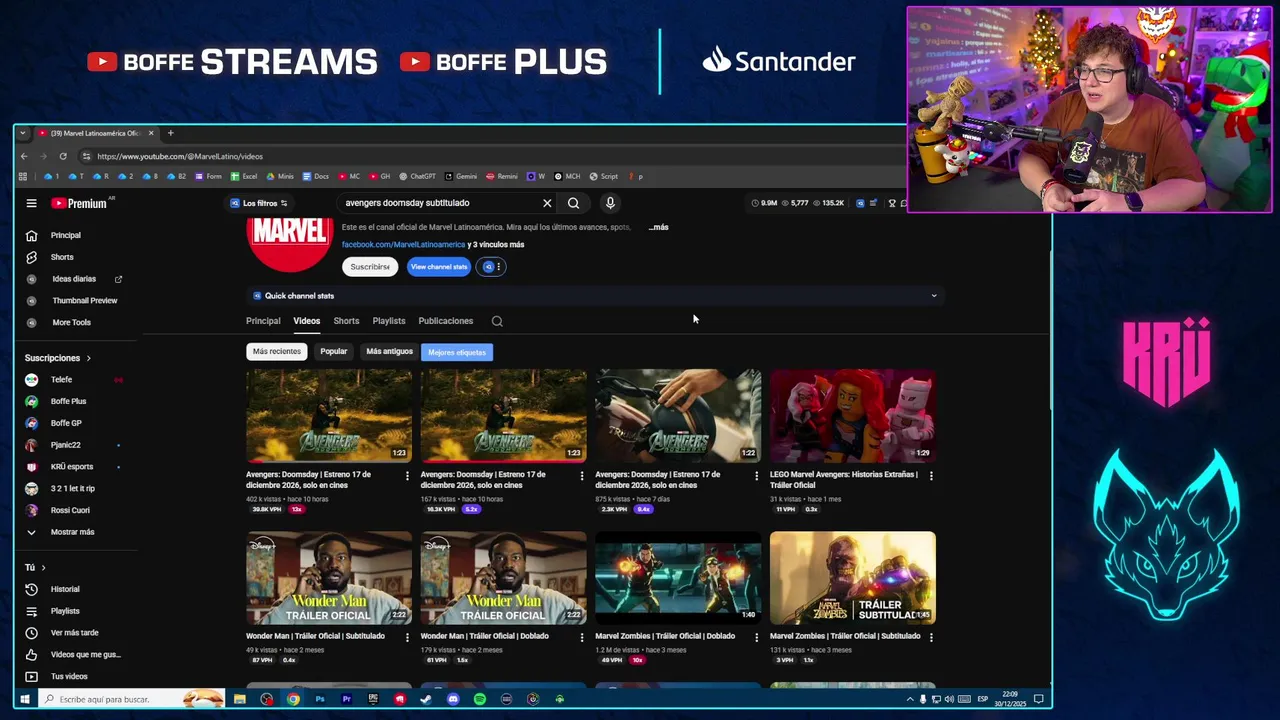The image size is (1280, 720).
Task: Open the Chrome apps grid shortcut
Action: click(x=22, y=176)
